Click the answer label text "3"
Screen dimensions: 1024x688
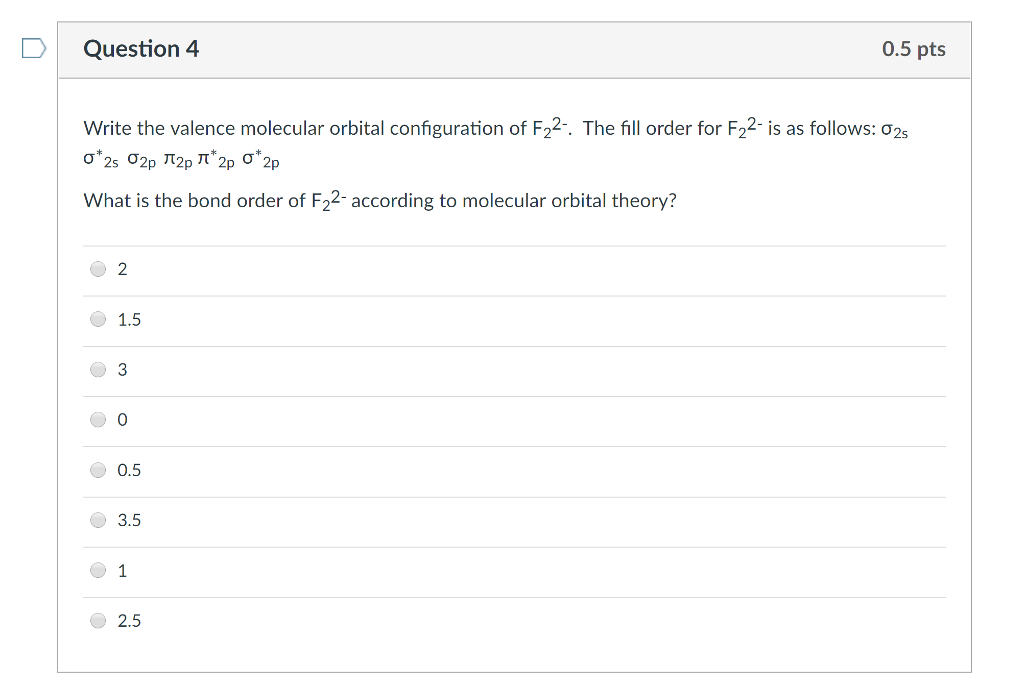122,370
